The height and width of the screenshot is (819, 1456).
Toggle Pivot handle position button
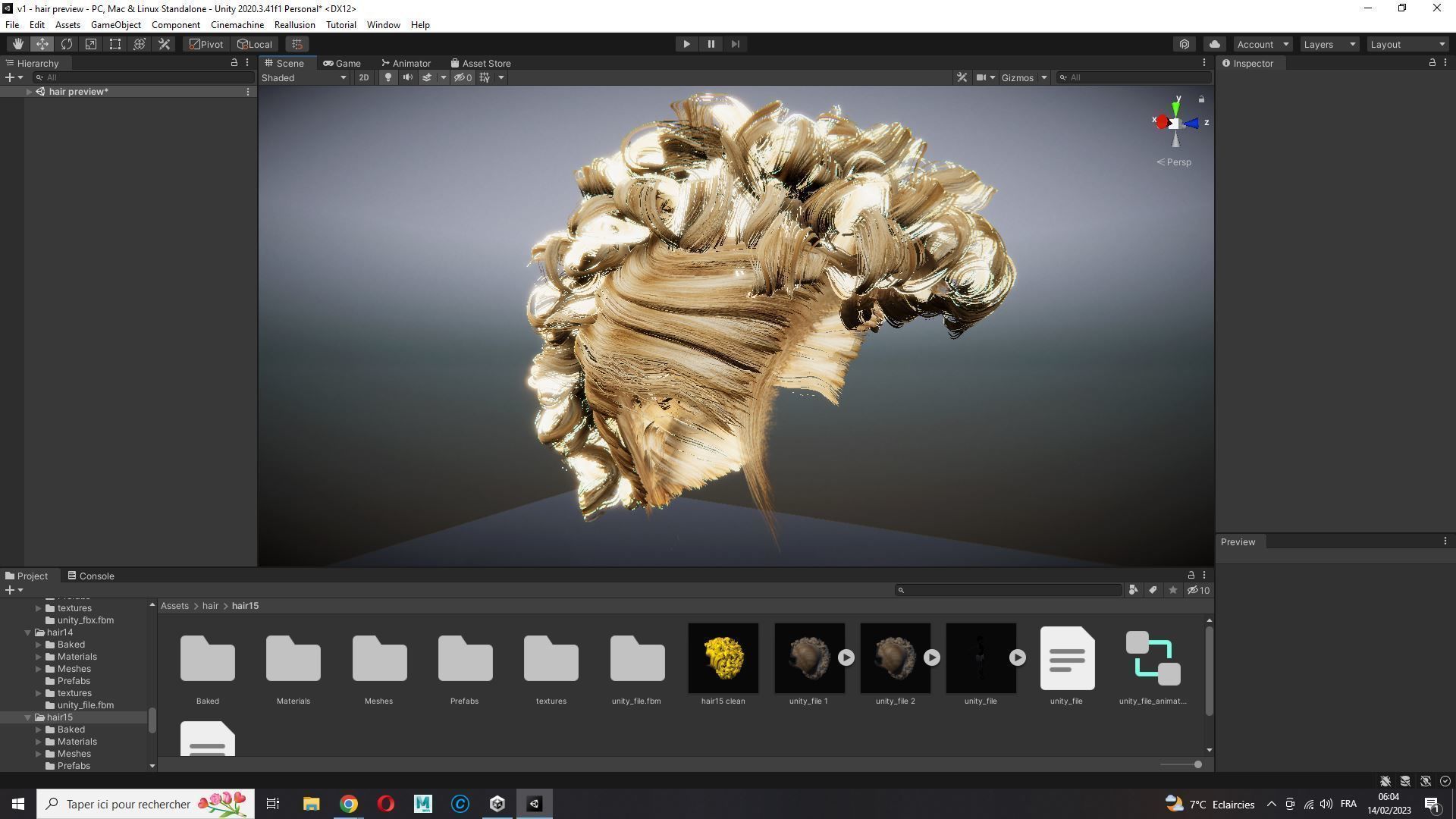click(x=207, y=44)
